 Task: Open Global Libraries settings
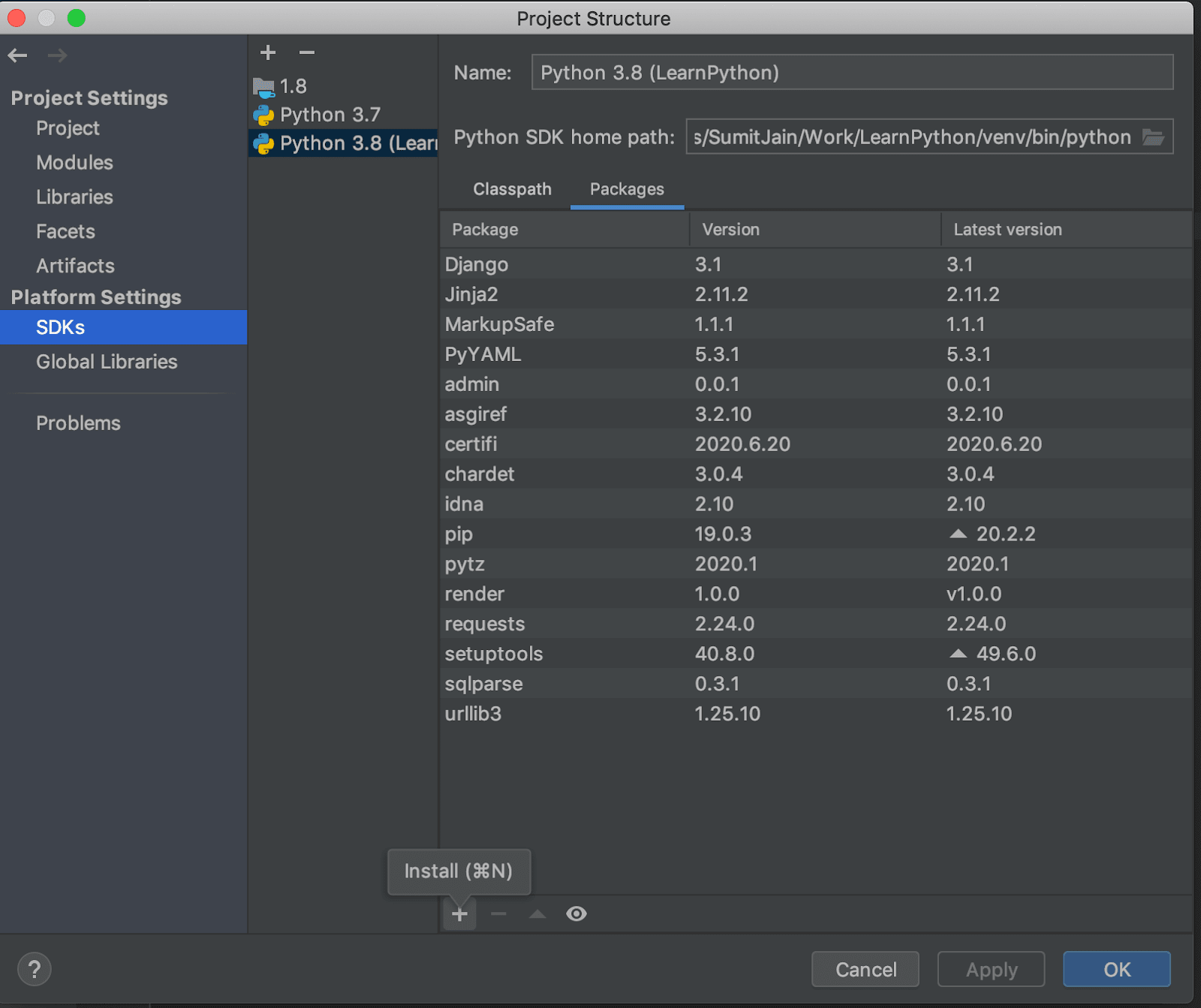coord(107,362)
